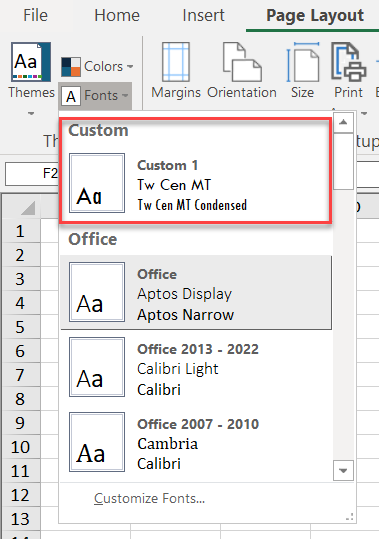Click the font list scroll down arrow

coord(343,470)
